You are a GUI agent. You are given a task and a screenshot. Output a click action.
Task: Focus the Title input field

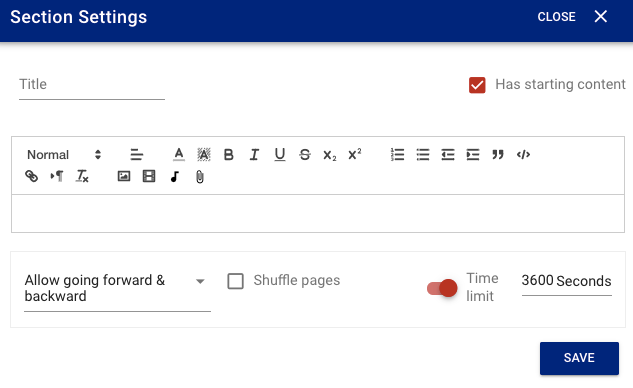92,85
